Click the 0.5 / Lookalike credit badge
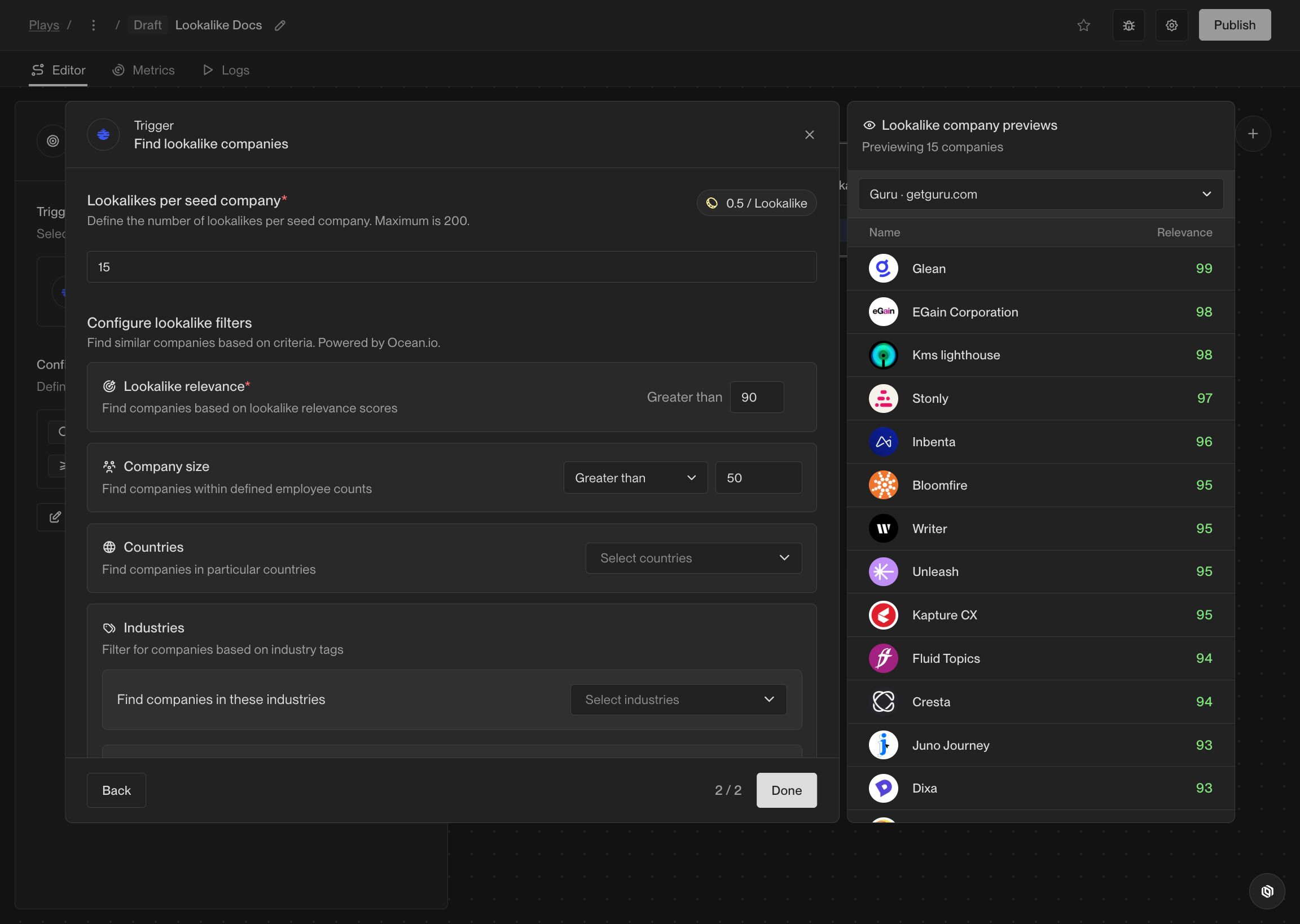The image size is (1300, 924). (756, 203)
